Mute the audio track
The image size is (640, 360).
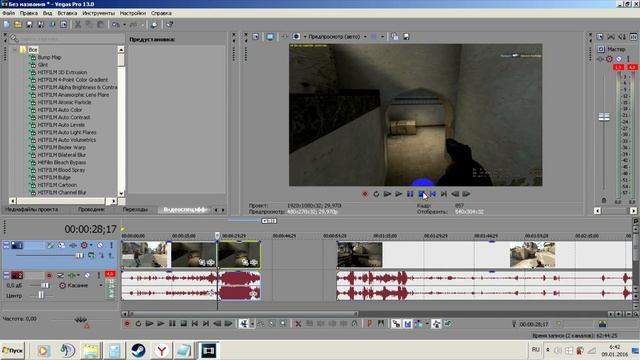(x=87, y=276)
